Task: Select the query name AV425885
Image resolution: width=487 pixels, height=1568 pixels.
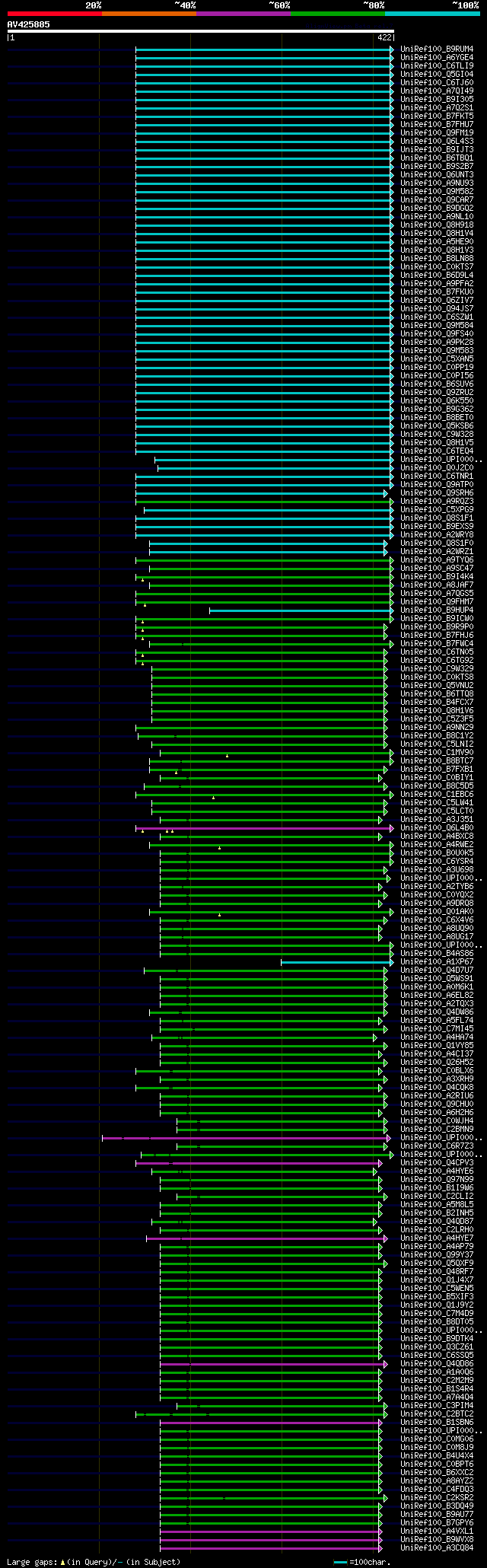Action: (x=29, y=24)
